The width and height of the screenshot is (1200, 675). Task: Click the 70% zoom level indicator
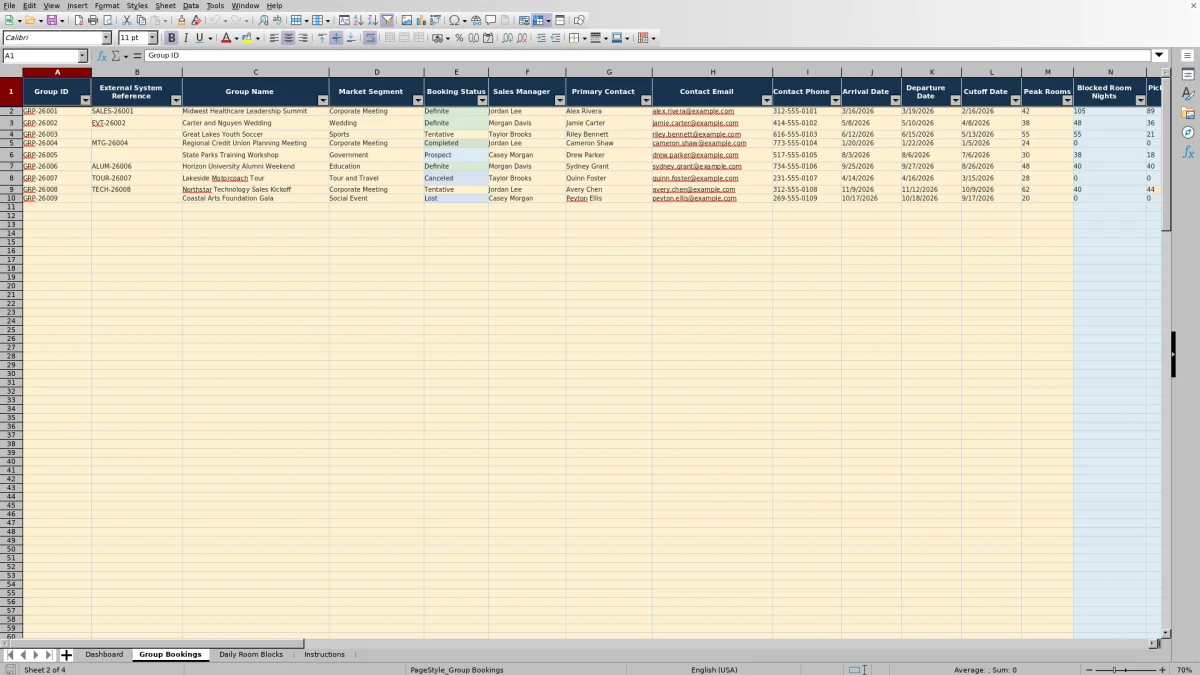pos(1184,670)
